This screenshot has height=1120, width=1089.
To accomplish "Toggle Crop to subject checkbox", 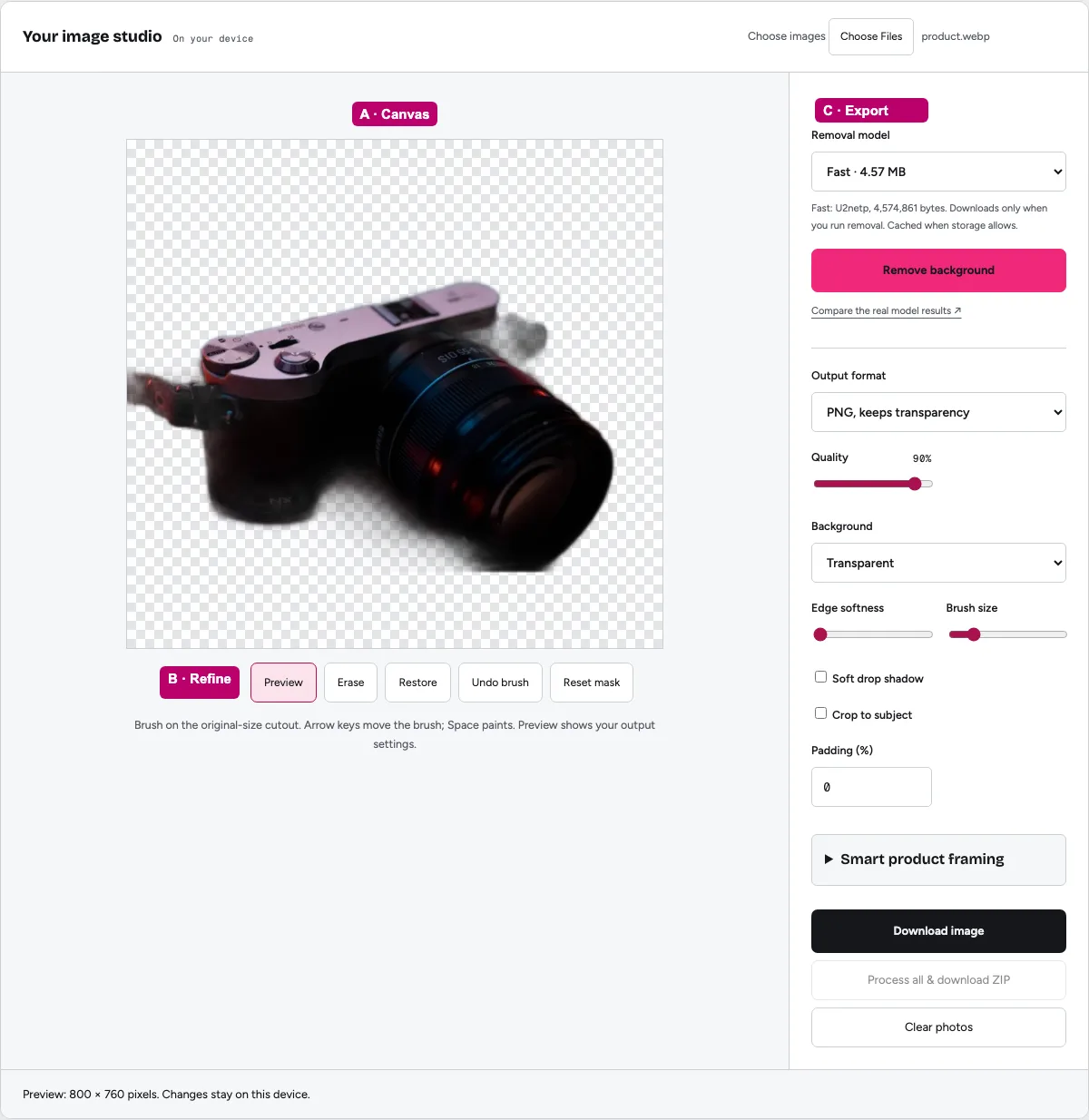I will [820, 713].
